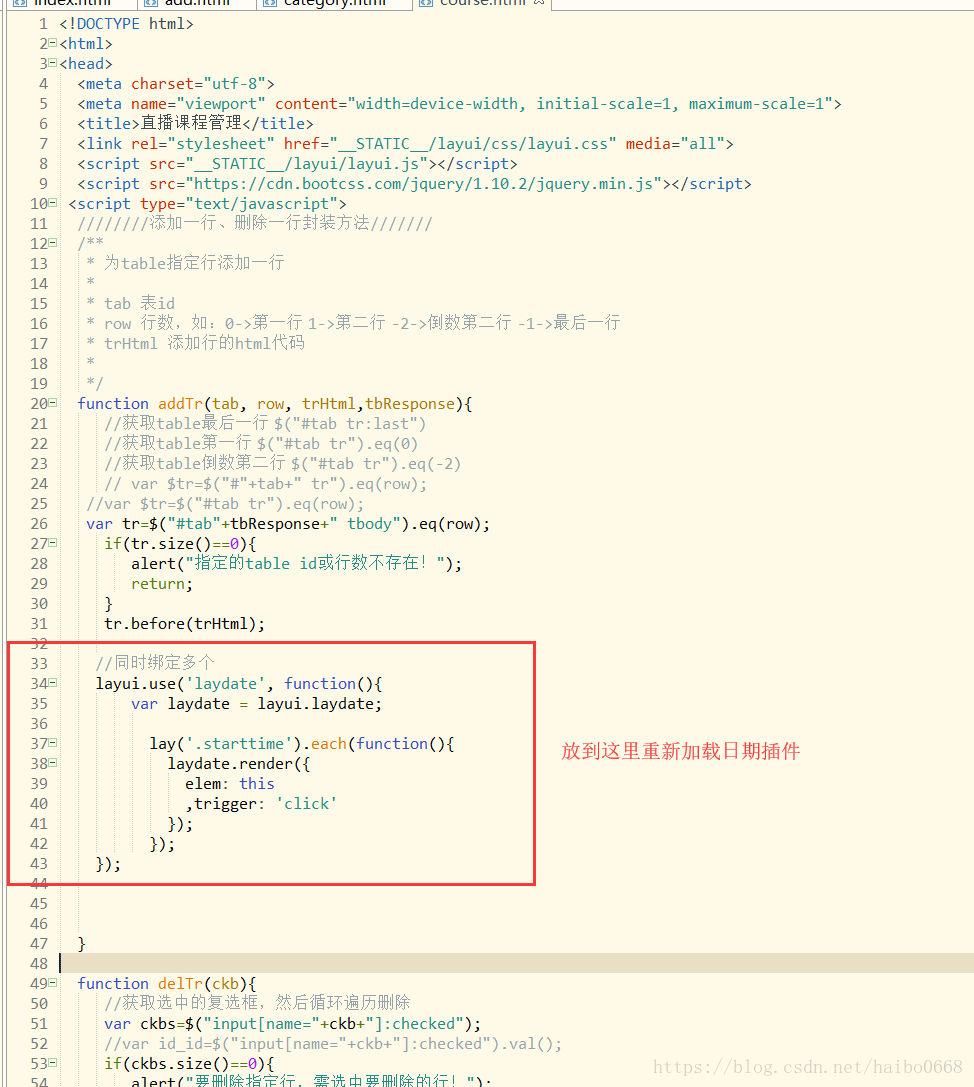The height and width of the screenshot is (1087, 974).
Task: Click the '//var id_id=' comment on line 52
Action: pyautogui.click(x=333, y=1044)
